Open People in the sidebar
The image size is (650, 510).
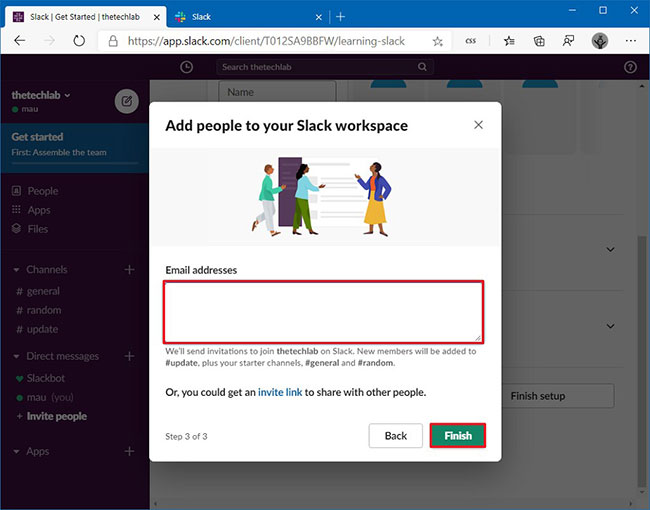43,191
